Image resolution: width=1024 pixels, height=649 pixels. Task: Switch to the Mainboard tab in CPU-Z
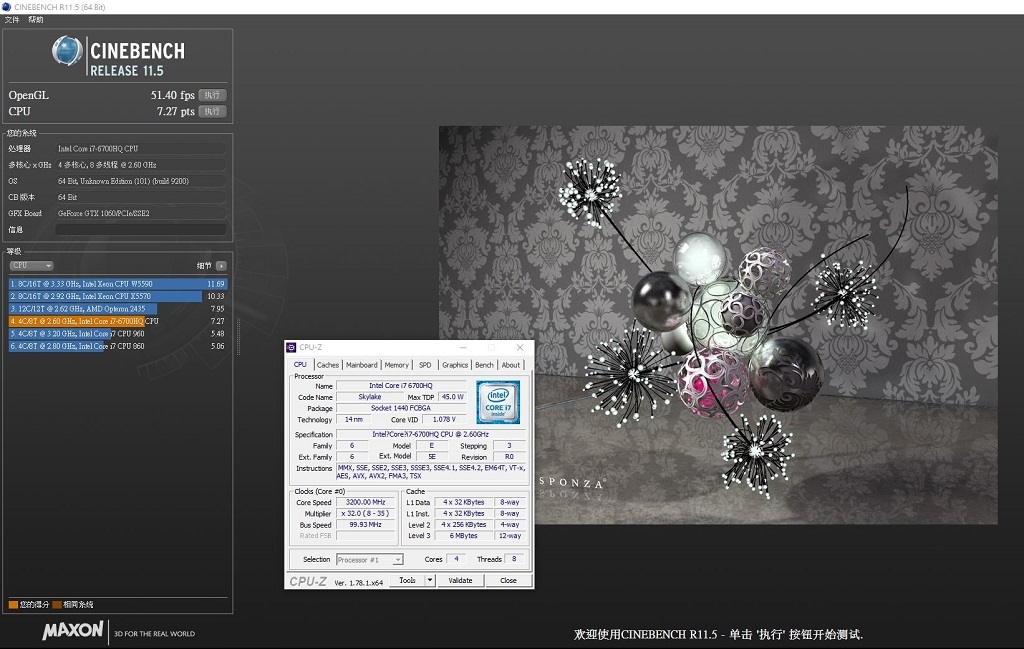pos(361,365)
